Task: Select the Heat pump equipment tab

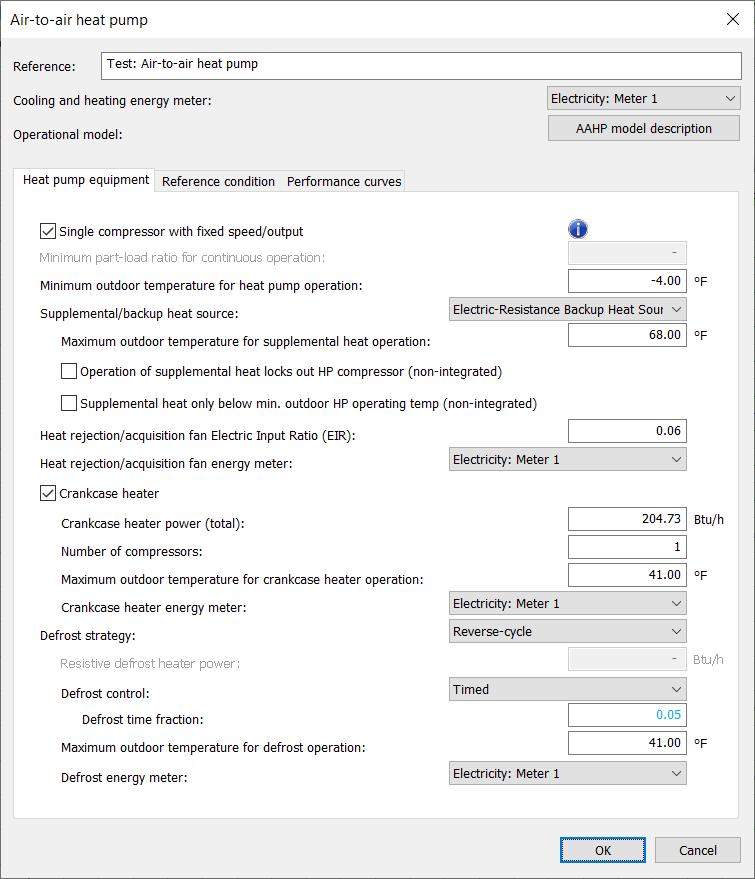Action: (86, 180)
